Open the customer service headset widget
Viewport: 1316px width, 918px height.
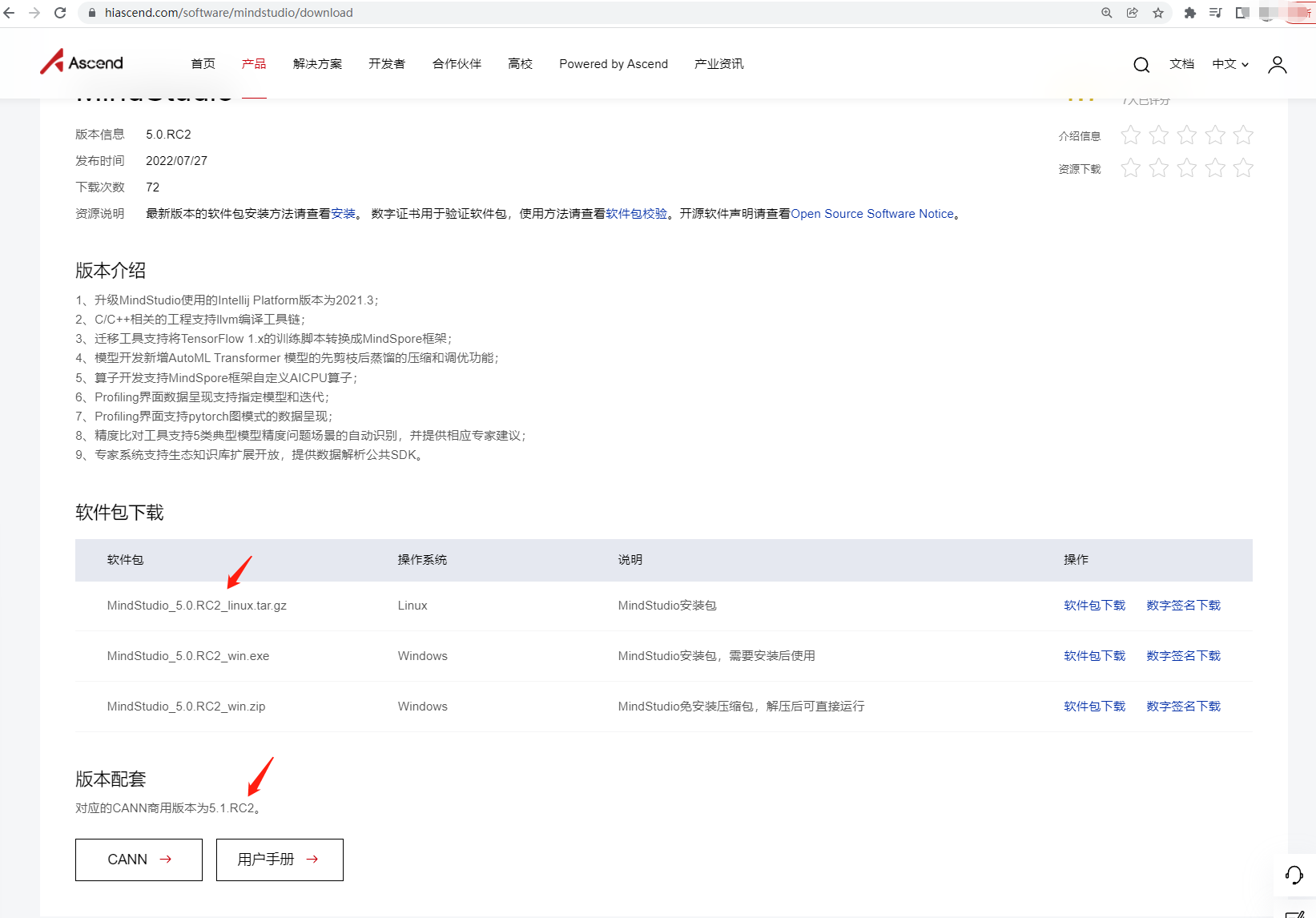[x=1294, y=875]
